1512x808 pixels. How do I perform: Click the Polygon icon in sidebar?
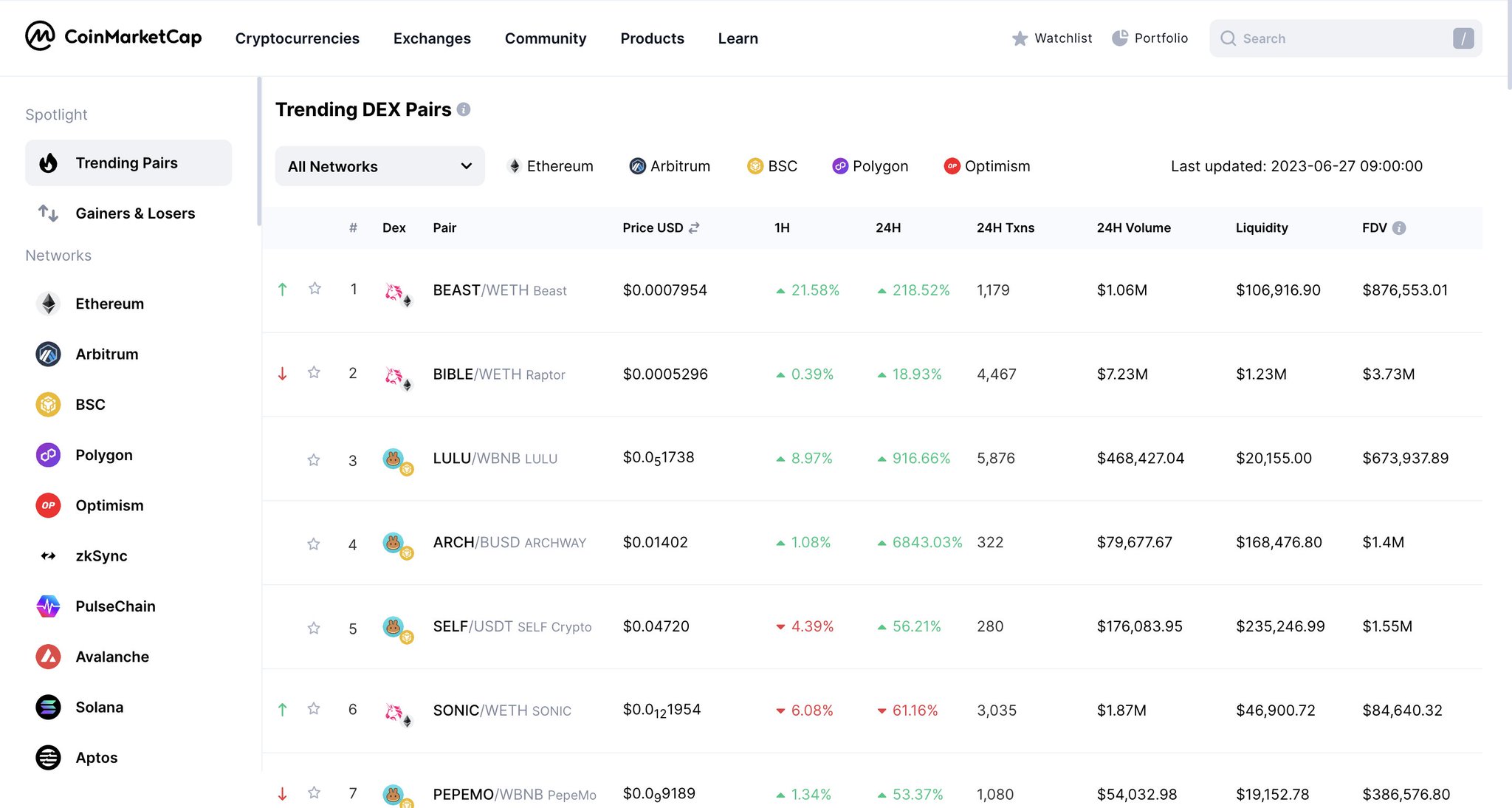tap(49, 455)
